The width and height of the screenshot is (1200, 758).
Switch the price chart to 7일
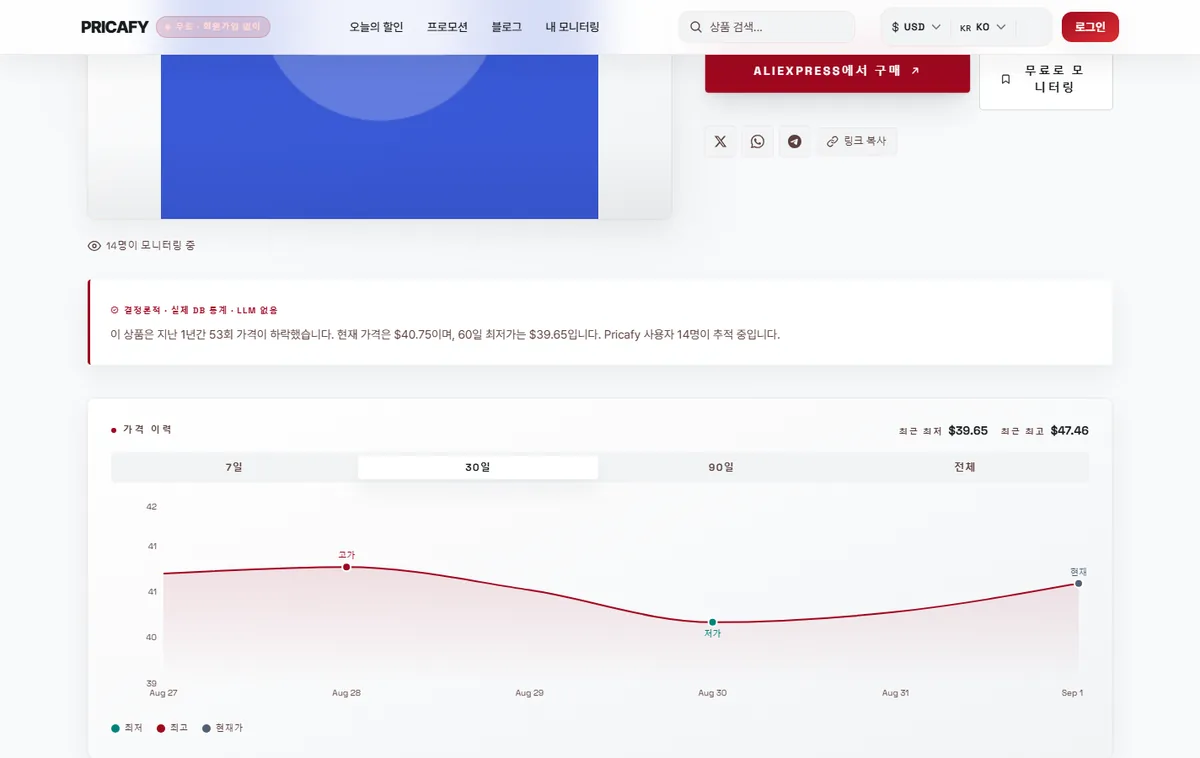tap(234, 467)
